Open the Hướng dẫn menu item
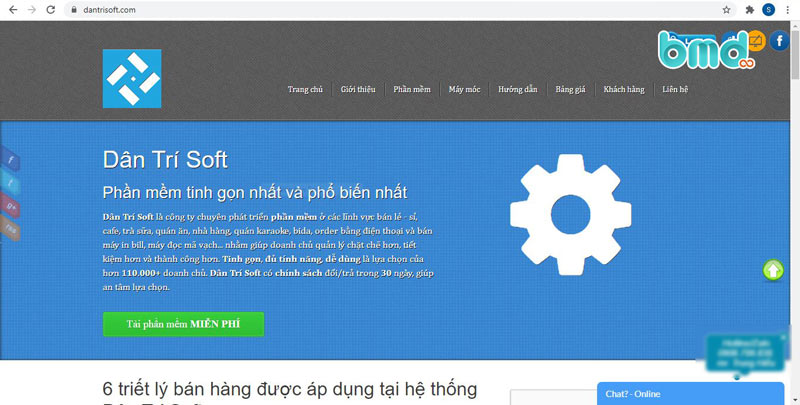Image resolution: width=800 pixels, height=405 pixels. click(x=517, y=89)
